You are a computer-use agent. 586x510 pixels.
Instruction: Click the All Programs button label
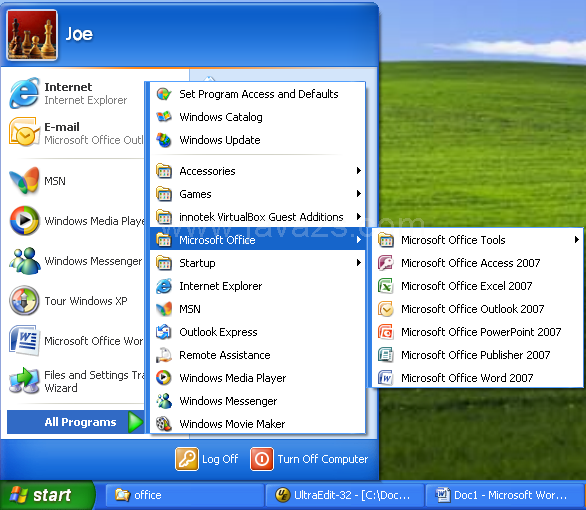pos(80,422)
